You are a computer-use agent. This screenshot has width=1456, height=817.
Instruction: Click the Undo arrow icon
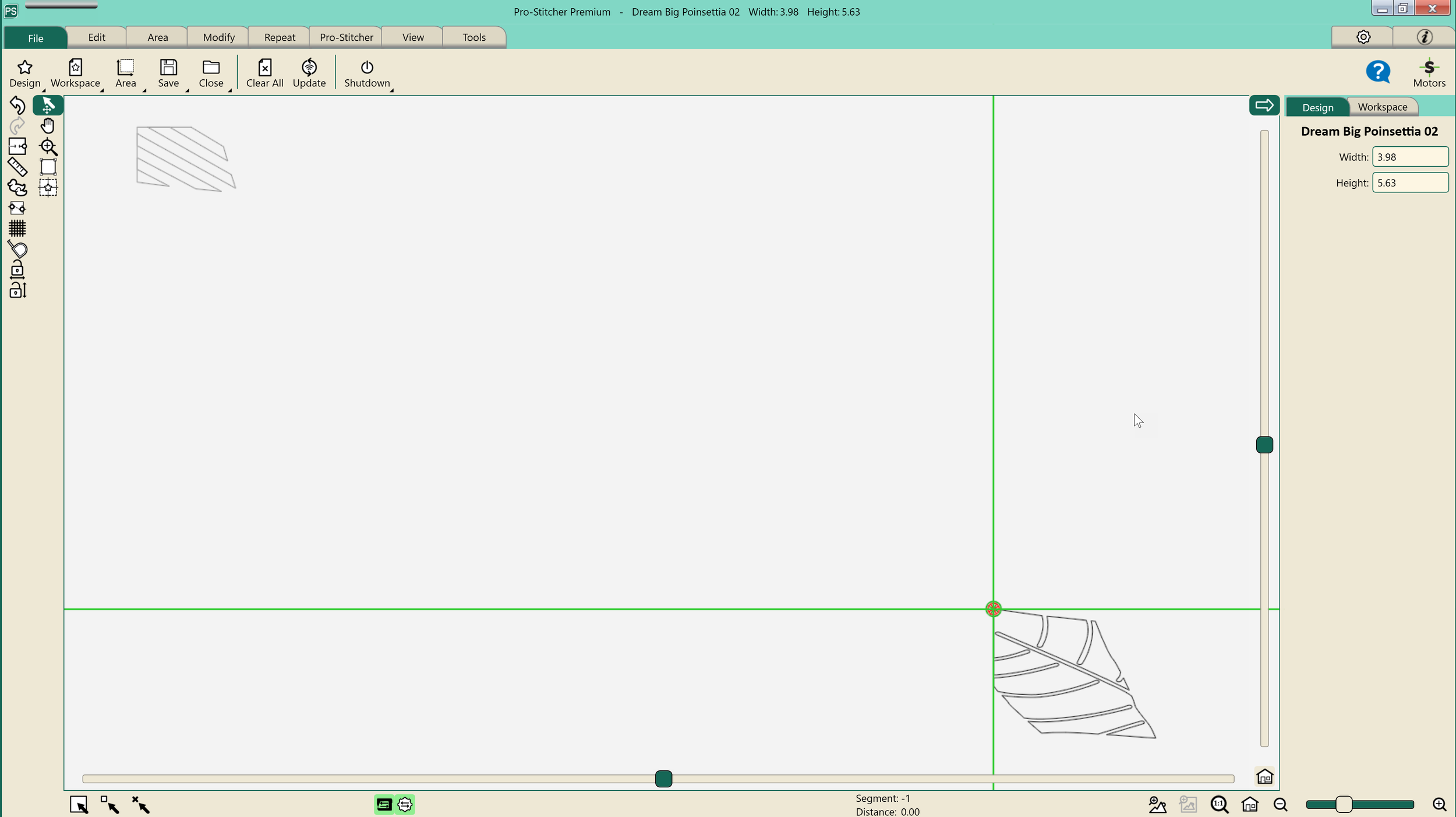coord(17,105)
